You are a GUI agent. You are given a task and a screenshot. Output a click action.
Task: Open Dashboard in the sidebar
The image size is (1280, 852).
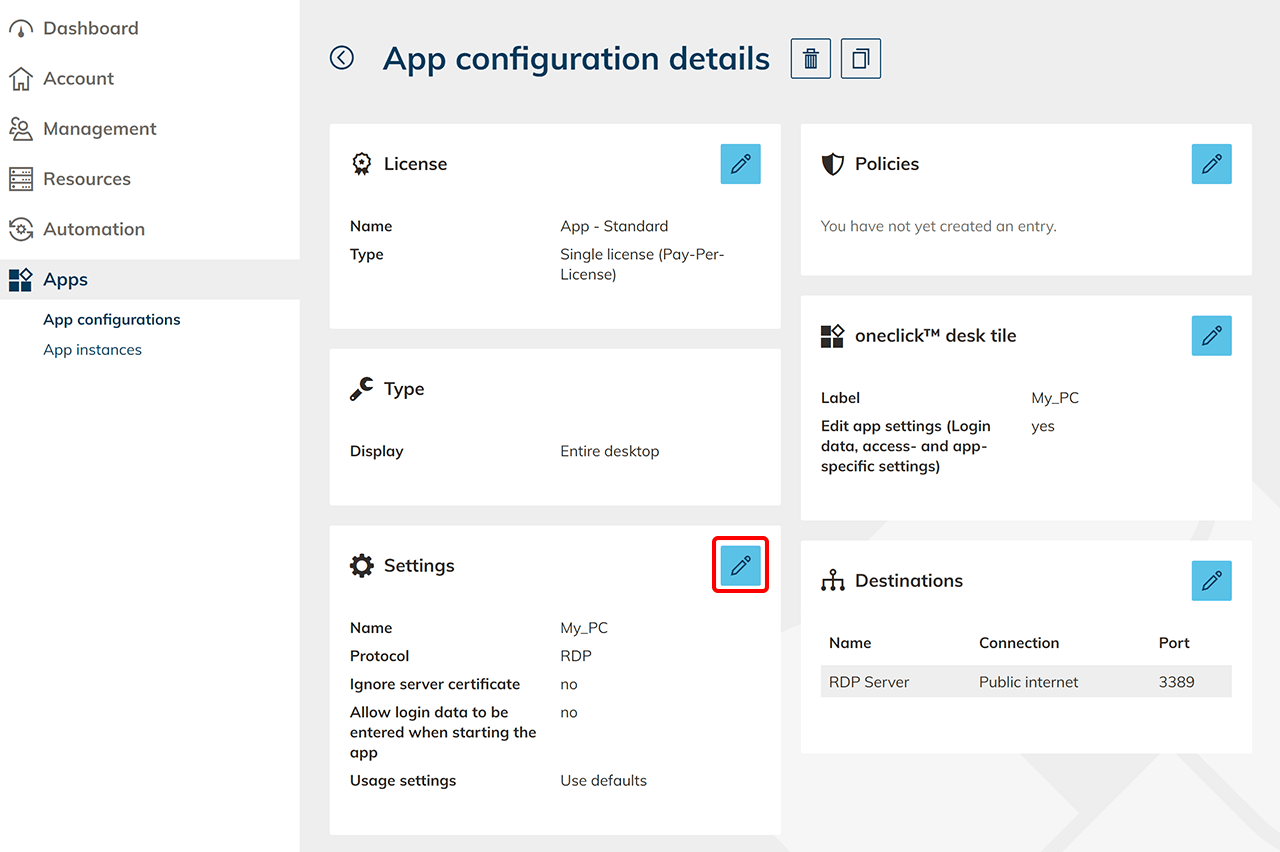90,29
